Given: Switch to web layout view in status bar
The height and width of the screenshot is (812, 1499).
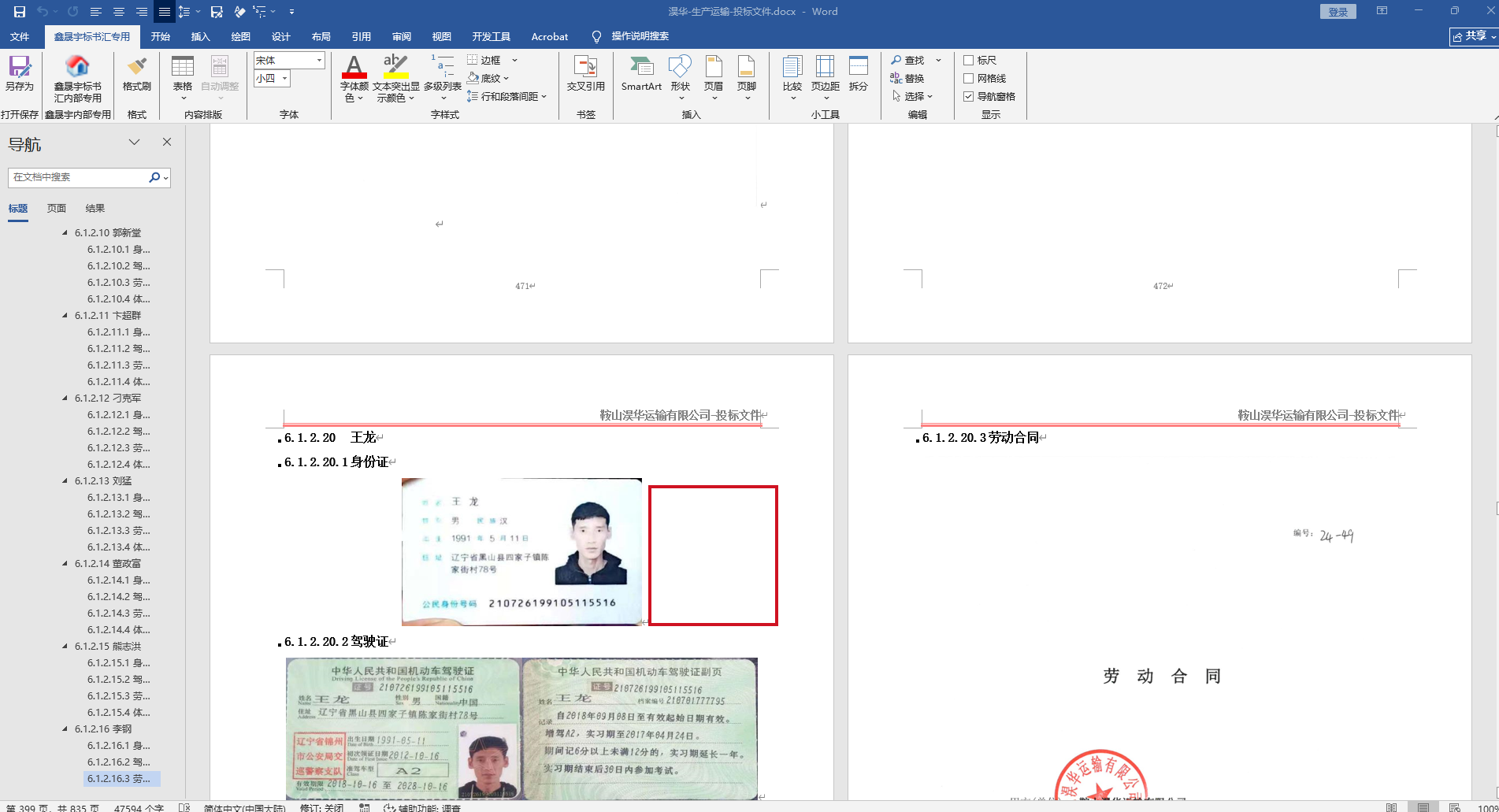Looking at the screenshot, I should [x=1455, y=806].
